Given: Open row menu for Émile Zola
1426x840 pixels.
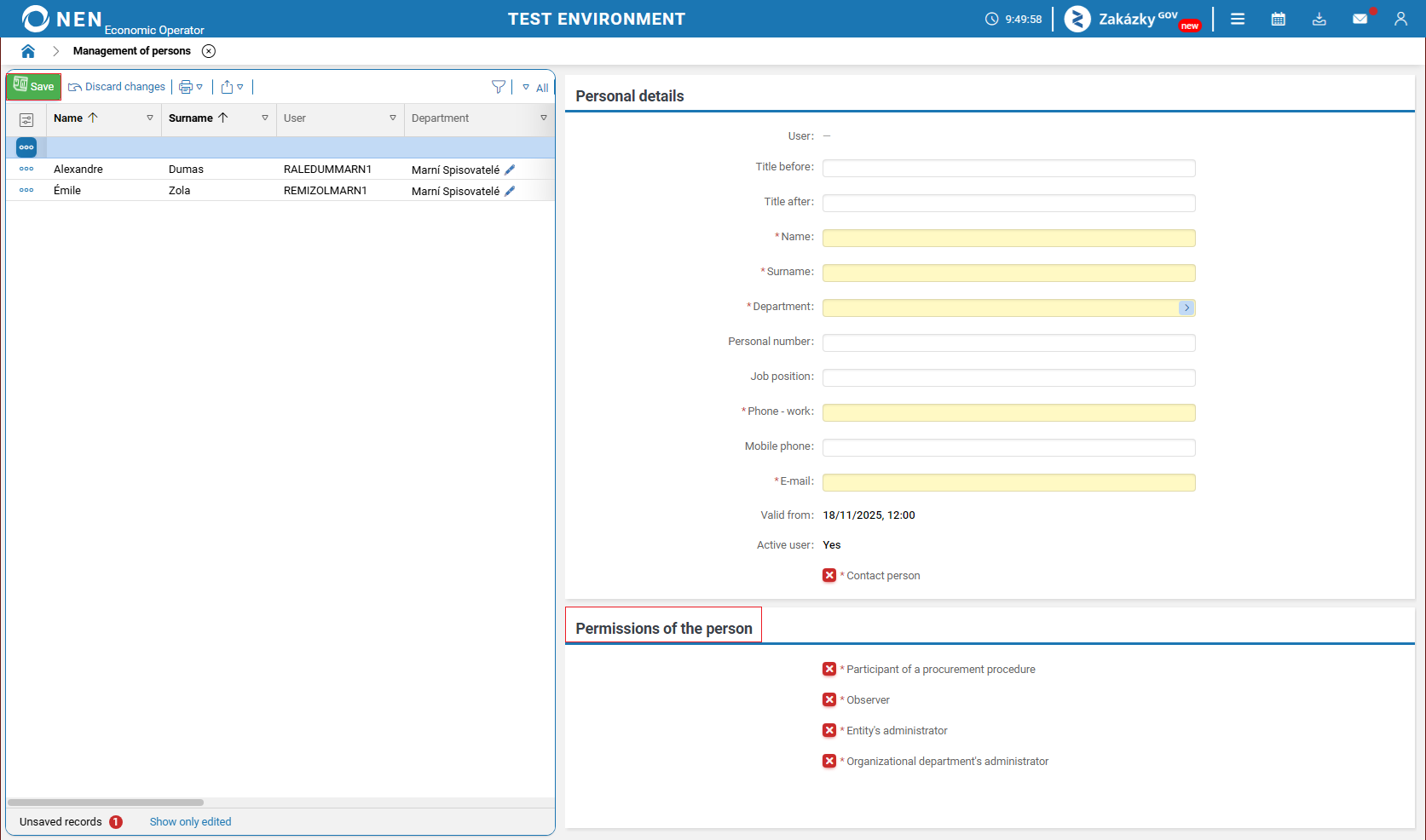Looking at the screenshot, I should pyautogui.click(x=26, y=190).
